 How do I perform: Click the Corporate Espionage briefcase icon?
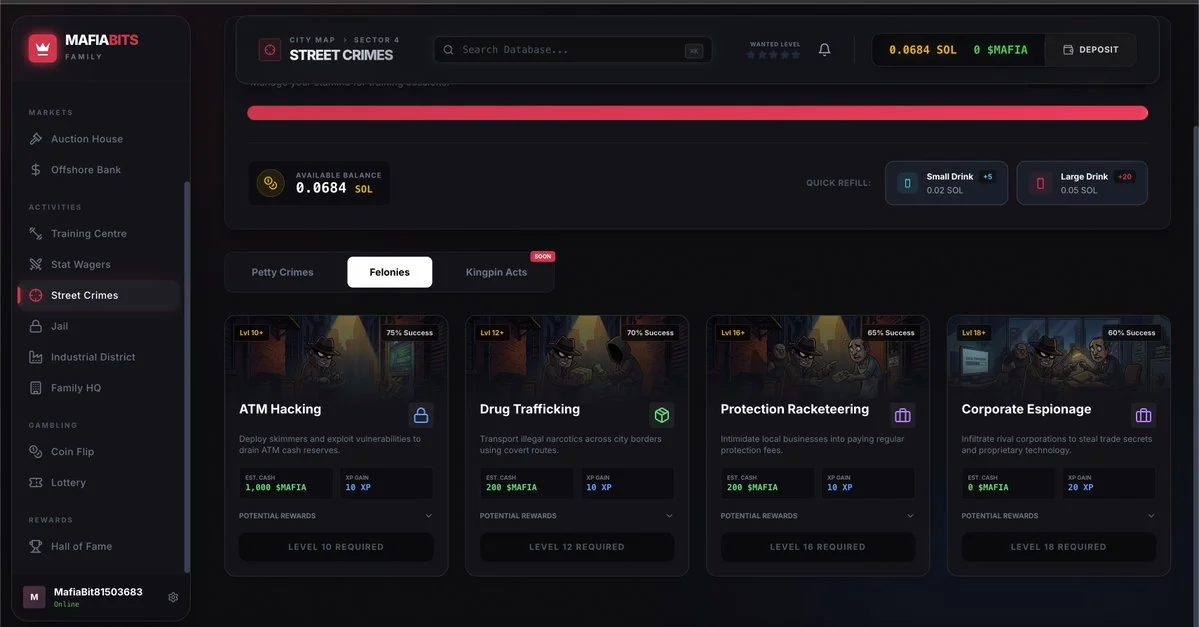point(1143,415)
